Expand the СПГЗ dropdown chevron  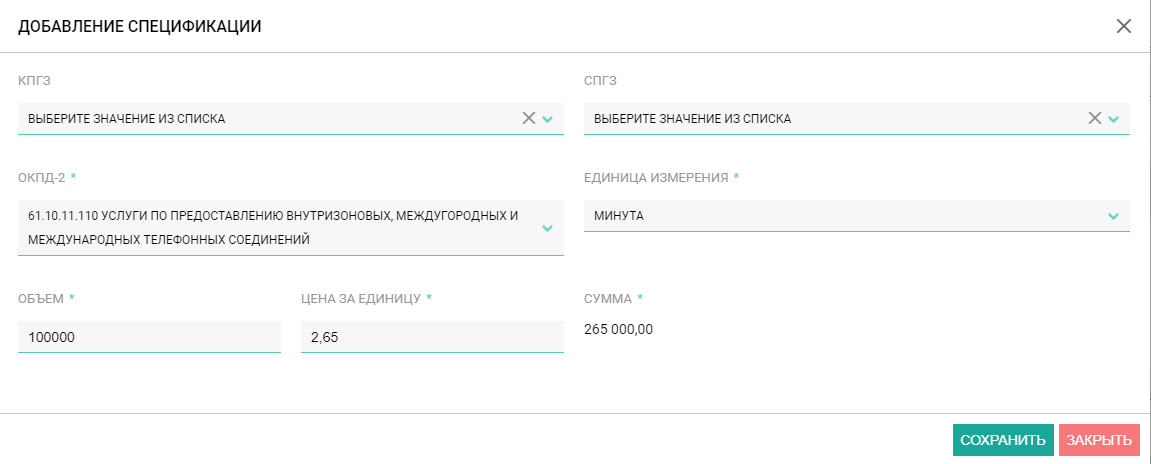(x=1113, y=119)
